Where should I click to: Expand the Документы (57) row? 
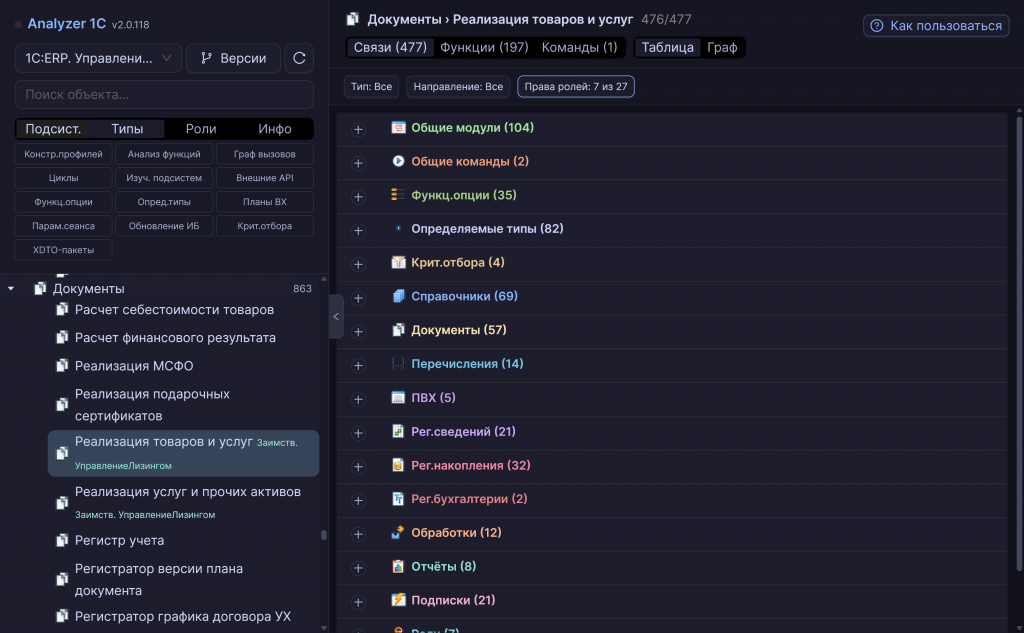tap(358, 332)
